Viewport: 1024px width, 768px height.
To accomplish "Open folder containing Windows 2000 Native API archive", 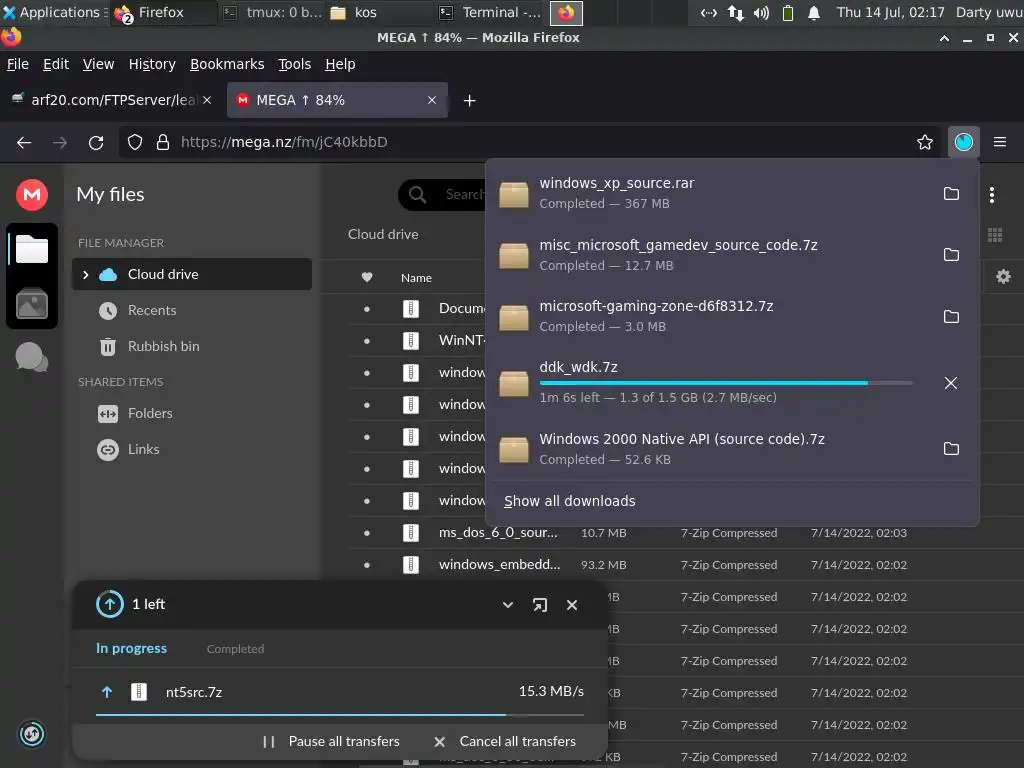I will point(951,449).
